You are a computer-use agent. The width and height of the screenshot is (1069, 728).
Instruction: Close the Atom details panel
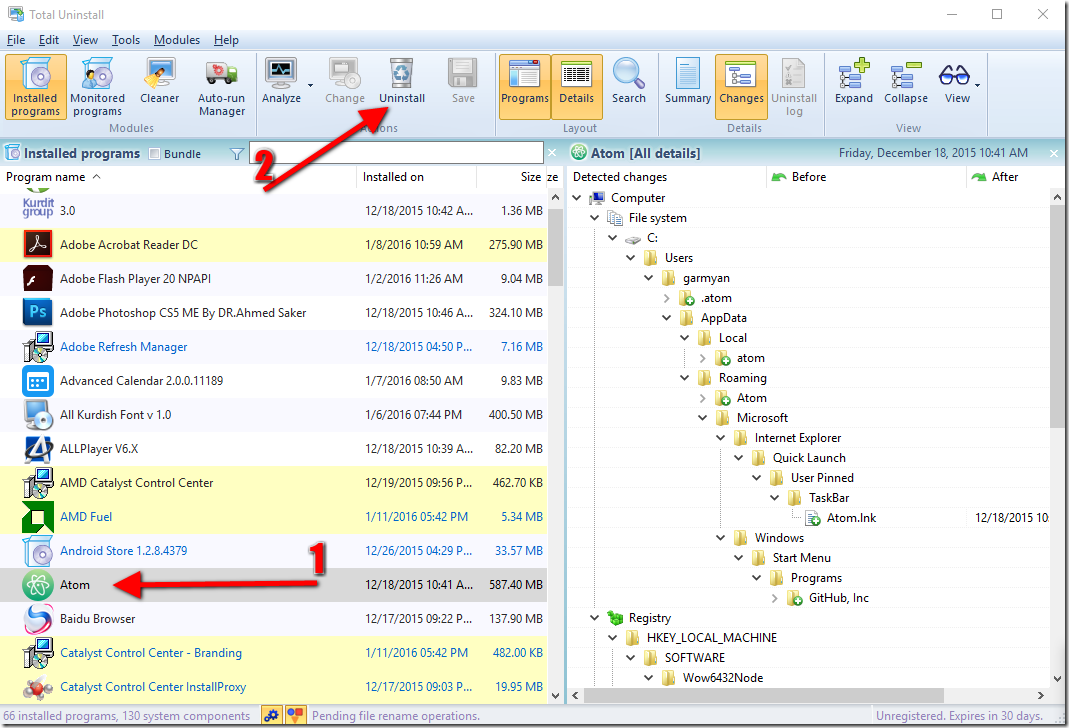[1054, 153]
